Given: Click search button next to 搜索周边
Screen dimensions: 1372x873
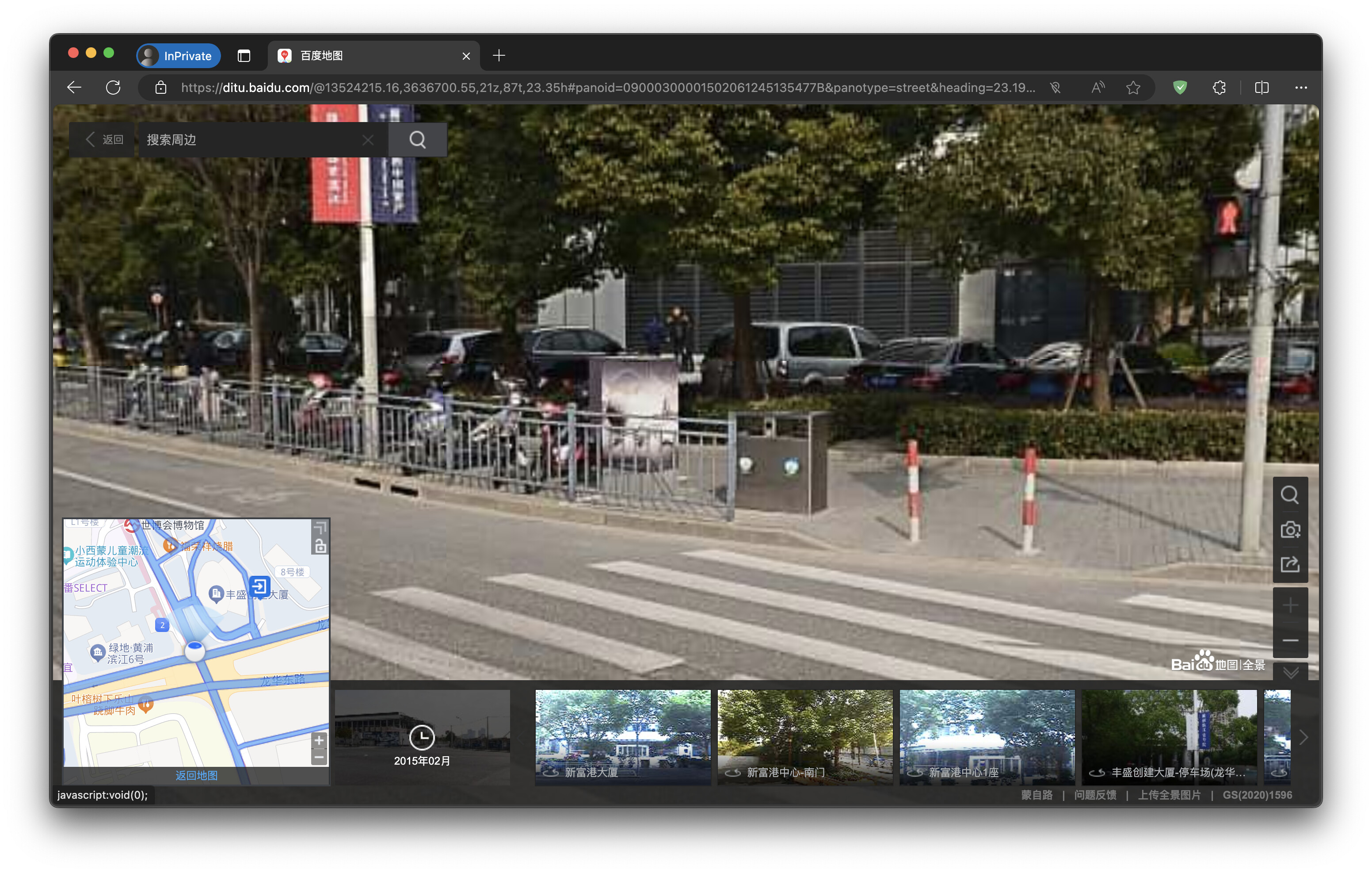Looking at the screenshot, I should [x=418, y=140].
